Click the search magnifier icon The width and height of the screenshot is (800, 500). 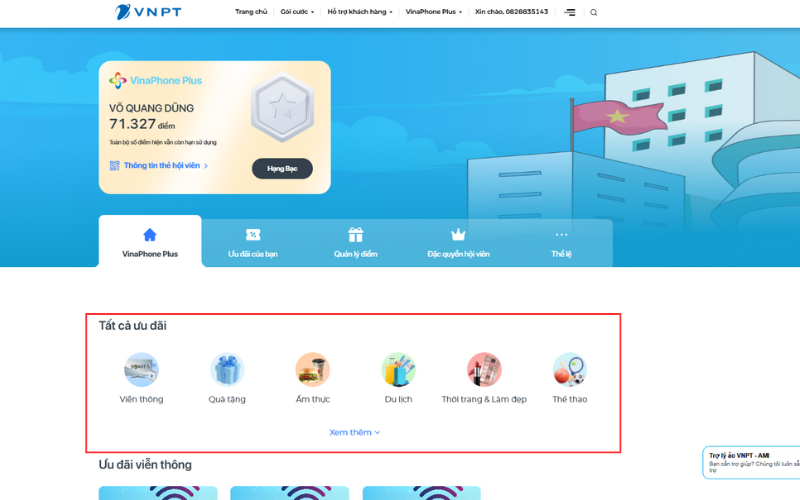pyautogui.click(x=593, y=12)
